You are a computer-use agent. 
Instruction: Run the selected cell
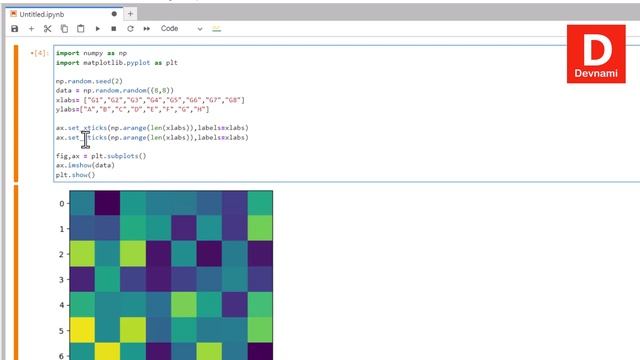(x=98, y=29)
